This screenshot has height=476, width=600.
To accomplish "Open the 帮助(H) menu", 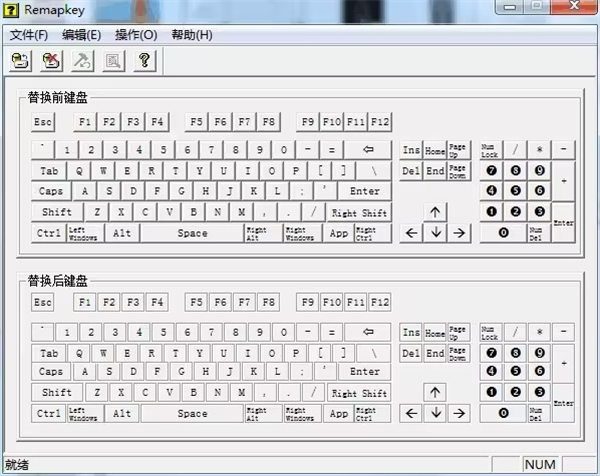I will (x=191, y=35).
